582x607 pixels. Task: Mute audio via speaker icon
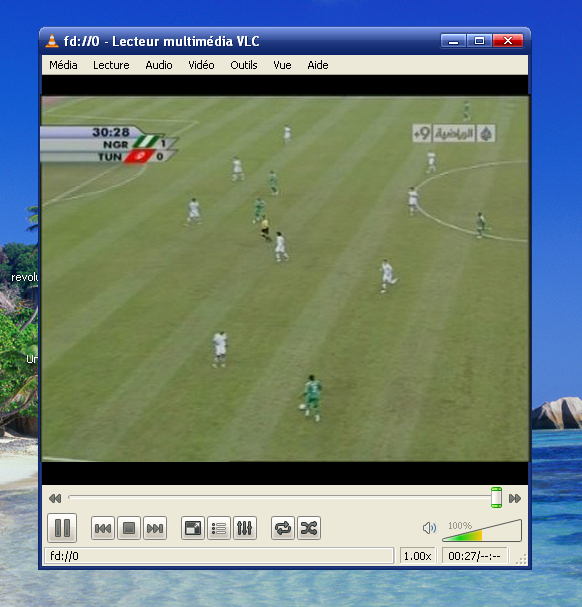pyautogui.click(x=429, y=528)
